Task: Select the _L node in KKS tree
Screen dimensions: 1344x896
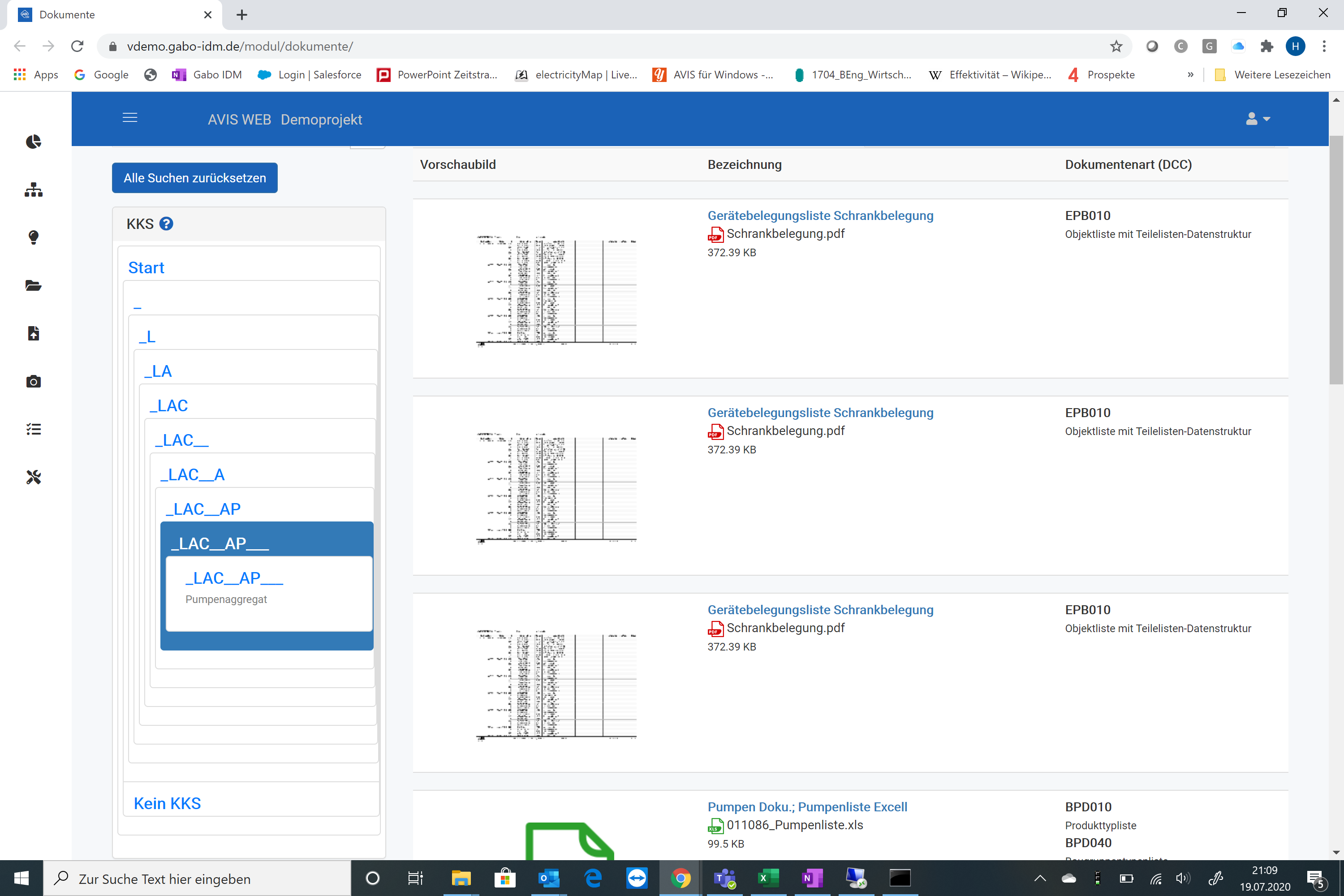Action: [x=147, y=336]
